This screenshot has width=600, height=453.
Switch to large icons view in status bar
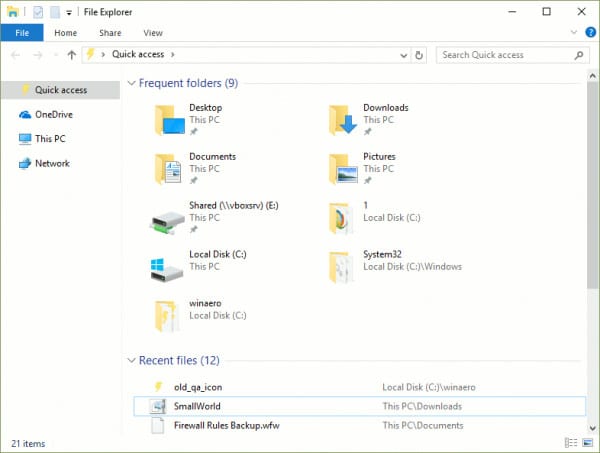[x=587, y=443]
